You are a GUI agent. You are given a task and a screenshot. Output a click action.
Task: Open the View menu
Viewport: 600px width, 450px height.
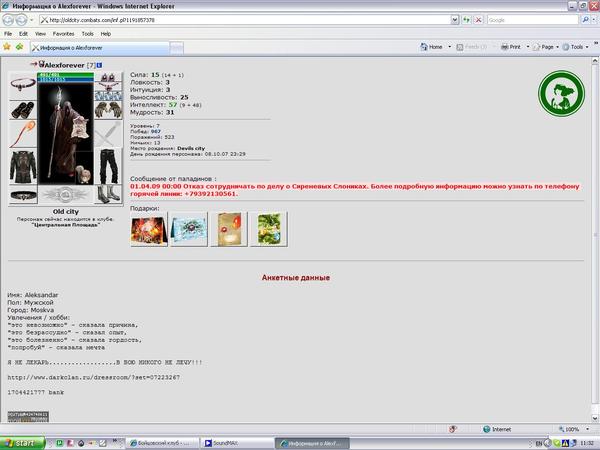tap(40, 34)
